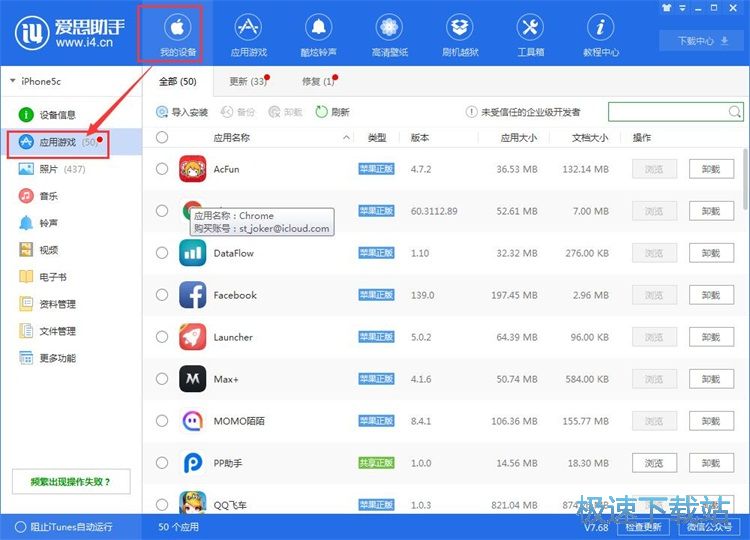This screenshot has width=750, height=540.
Task: Sort by the 文档大小 column header
Action: [590, 138]
